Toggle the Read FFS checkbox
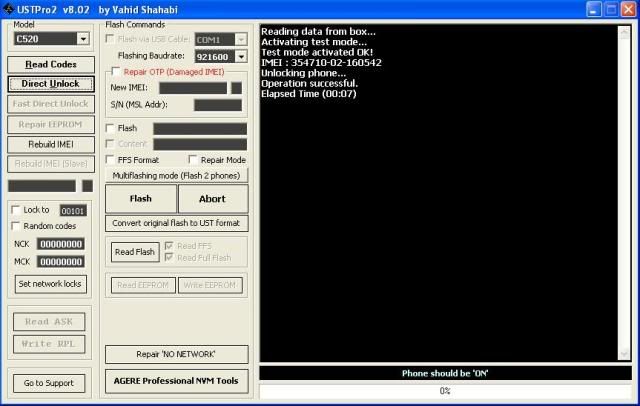The height and width of the screenshot is (406, 640). coord(169,246)
